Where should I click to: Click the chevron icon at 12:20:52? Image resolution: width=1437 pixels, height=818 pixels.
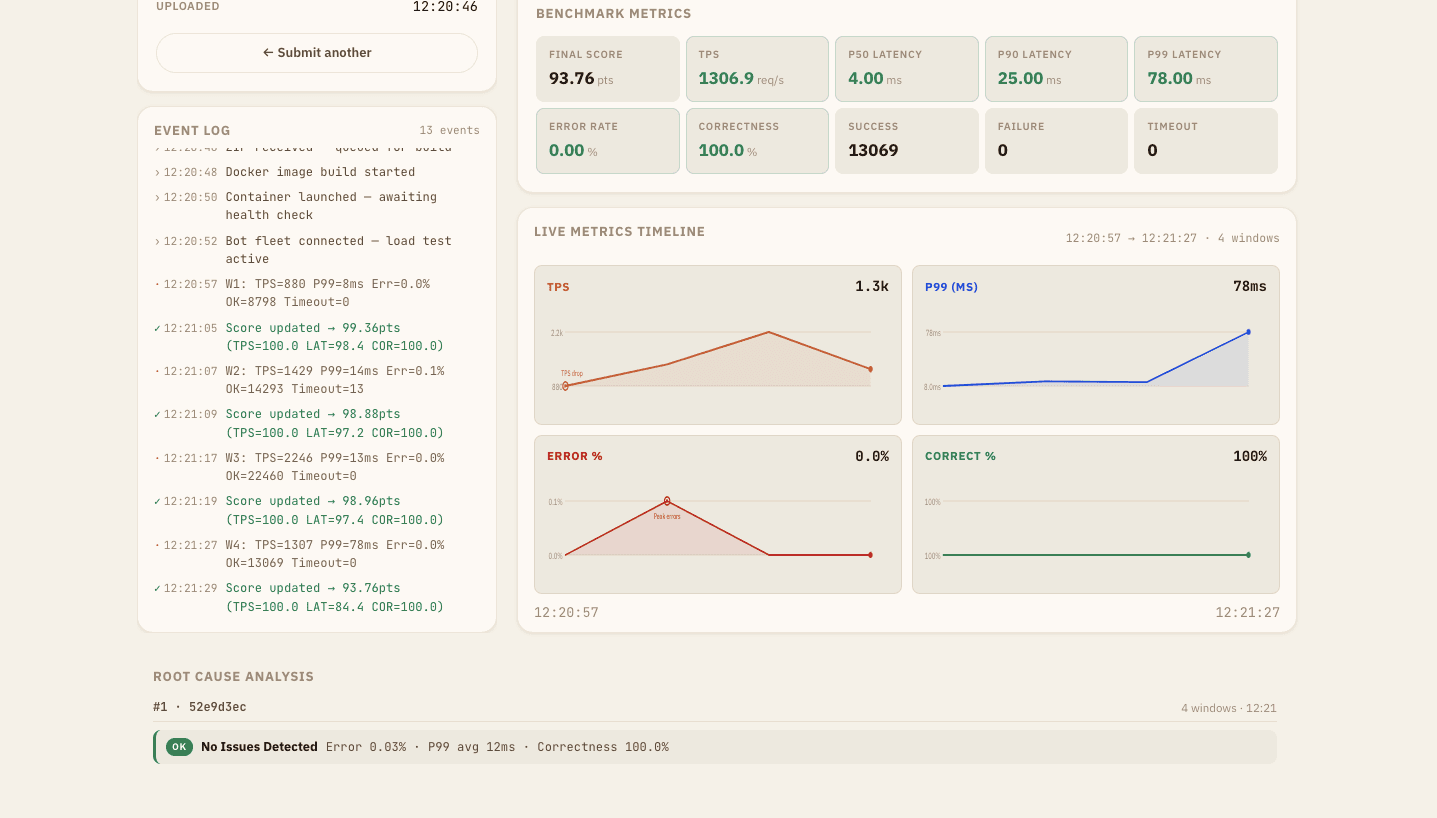point(157,241)
